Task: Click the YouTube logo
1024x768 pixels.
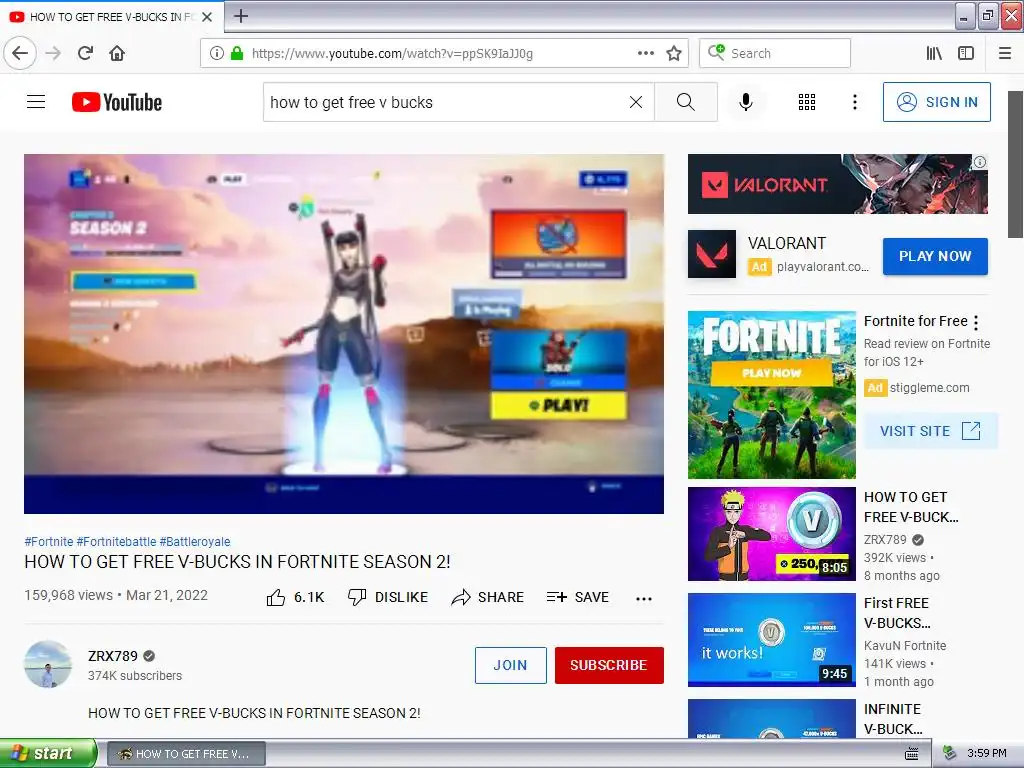Action: click(x=117, y=102)
